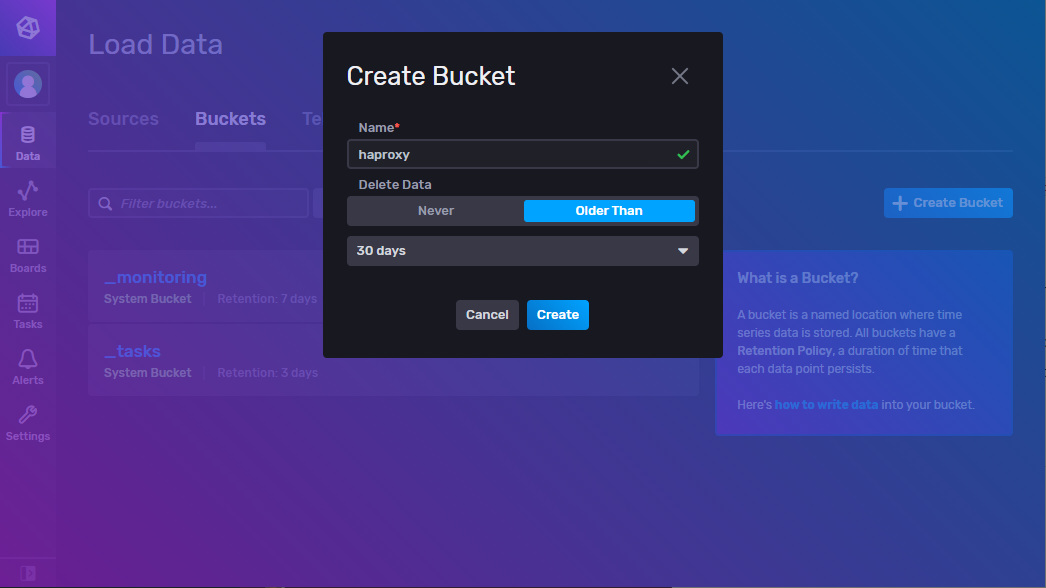Select the Explore icon in sidebar
This screenshot has width=1046, height=588.
click(28, 197)
